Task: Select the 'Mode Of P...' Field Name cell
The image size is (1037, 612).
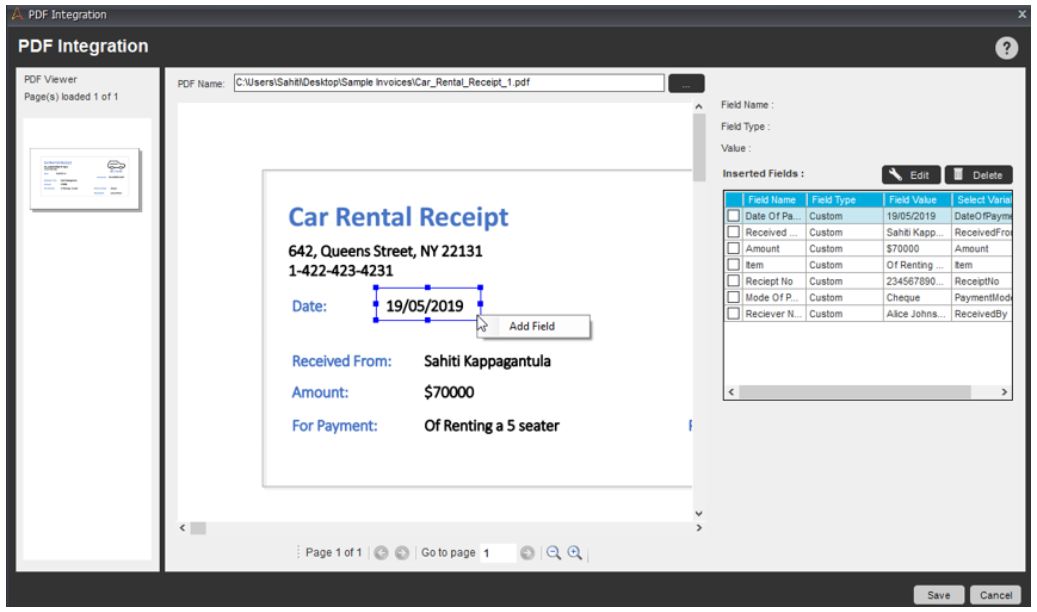Action: click(x=774, y=298)
